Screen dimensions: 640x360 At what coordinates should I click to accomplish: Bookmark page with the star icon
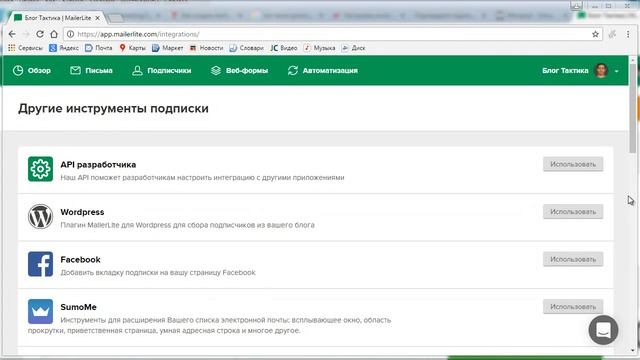pos(596,34)
